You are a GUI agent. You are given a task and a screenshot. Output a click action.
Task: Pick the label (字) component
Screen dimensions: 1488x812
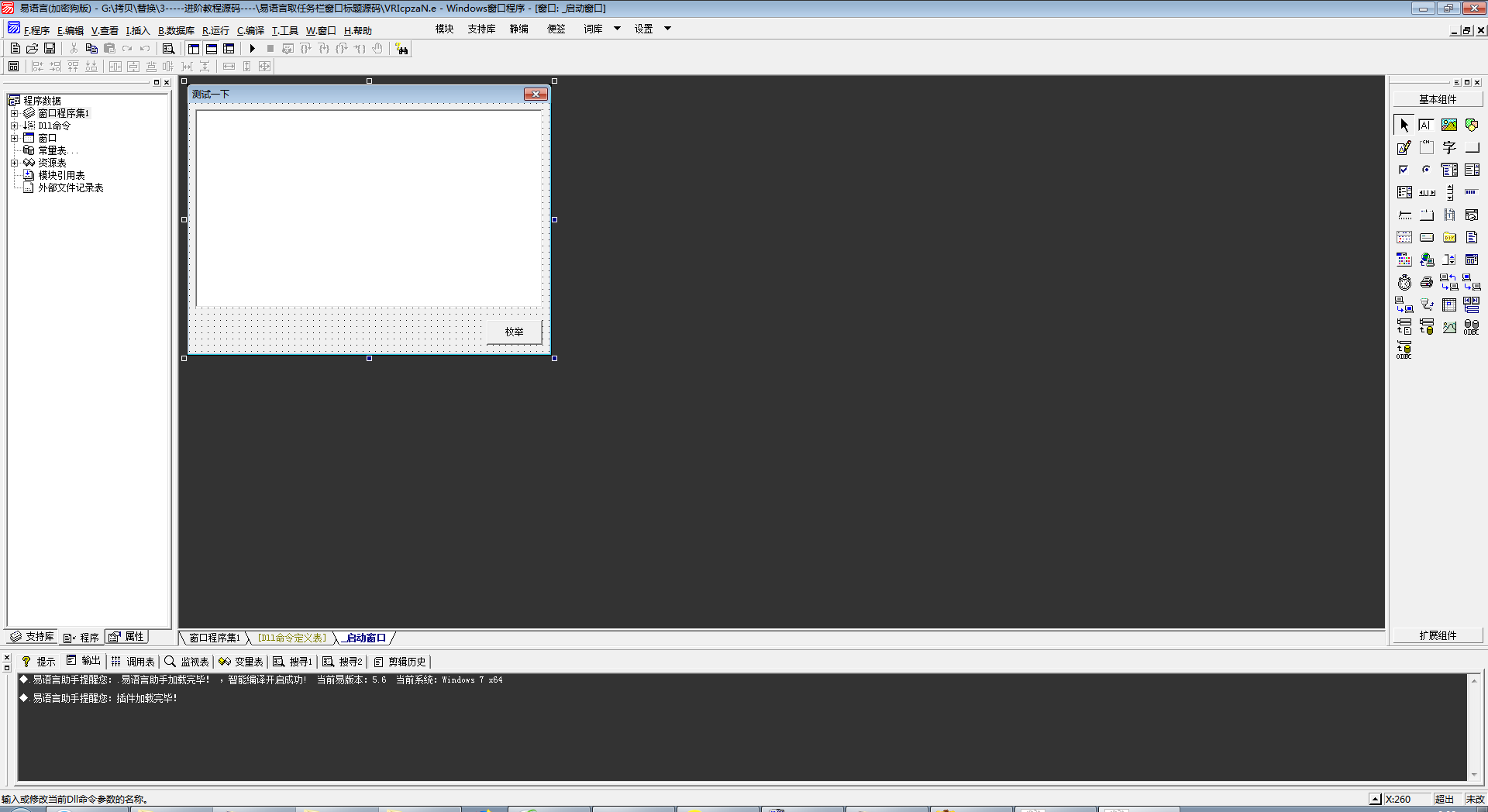[x=1449, y=147]
